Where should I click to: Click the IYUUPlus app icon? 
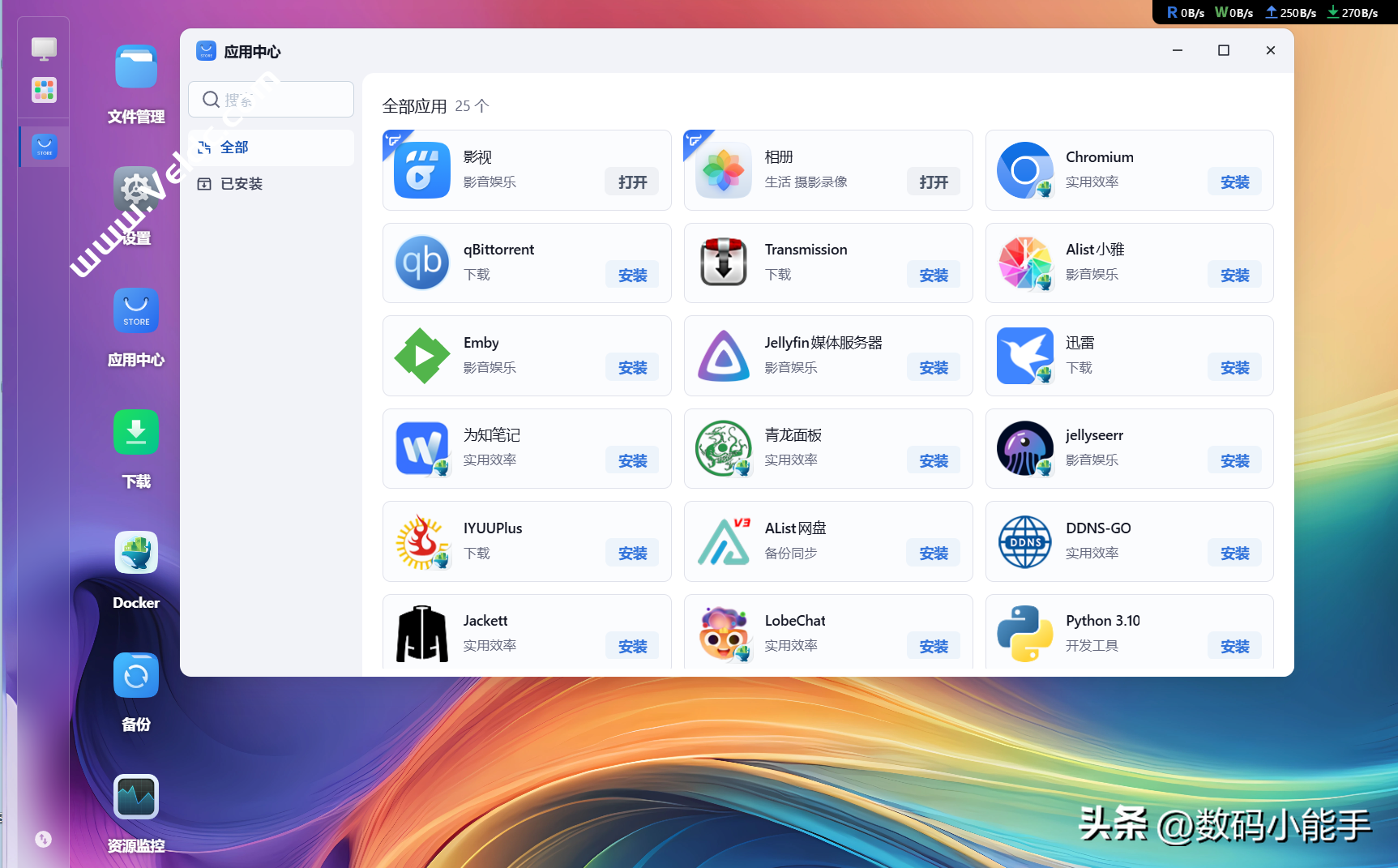pos(422,541)
